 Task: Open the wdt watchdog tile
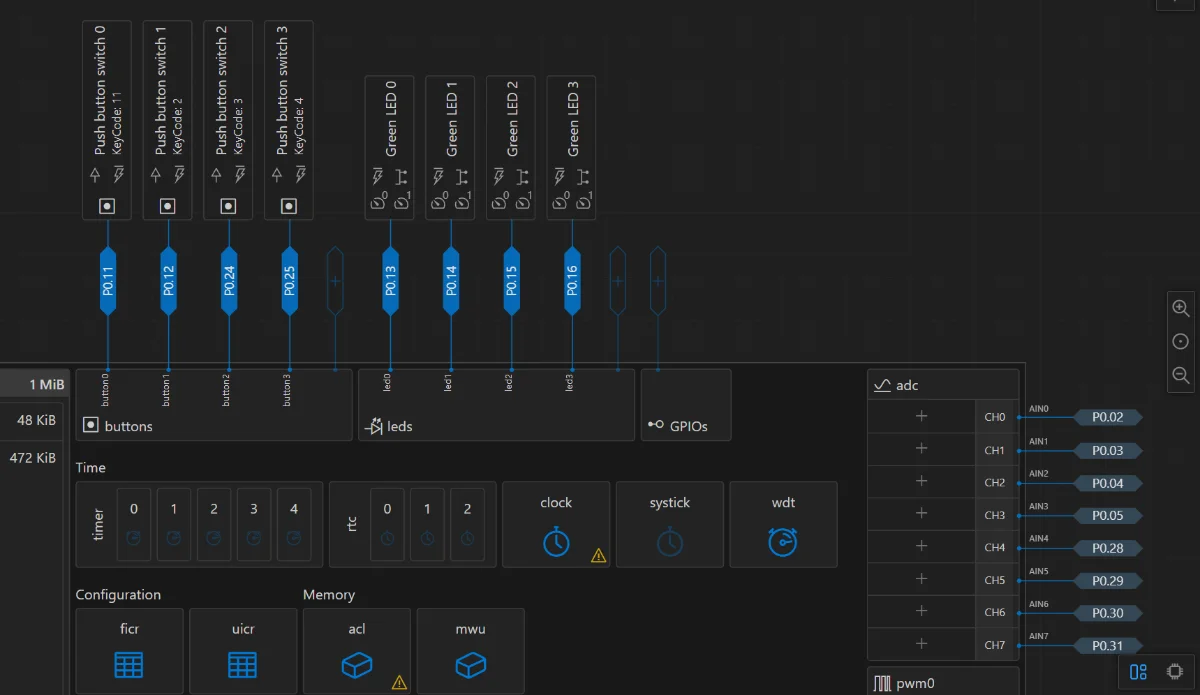[783, 525]
